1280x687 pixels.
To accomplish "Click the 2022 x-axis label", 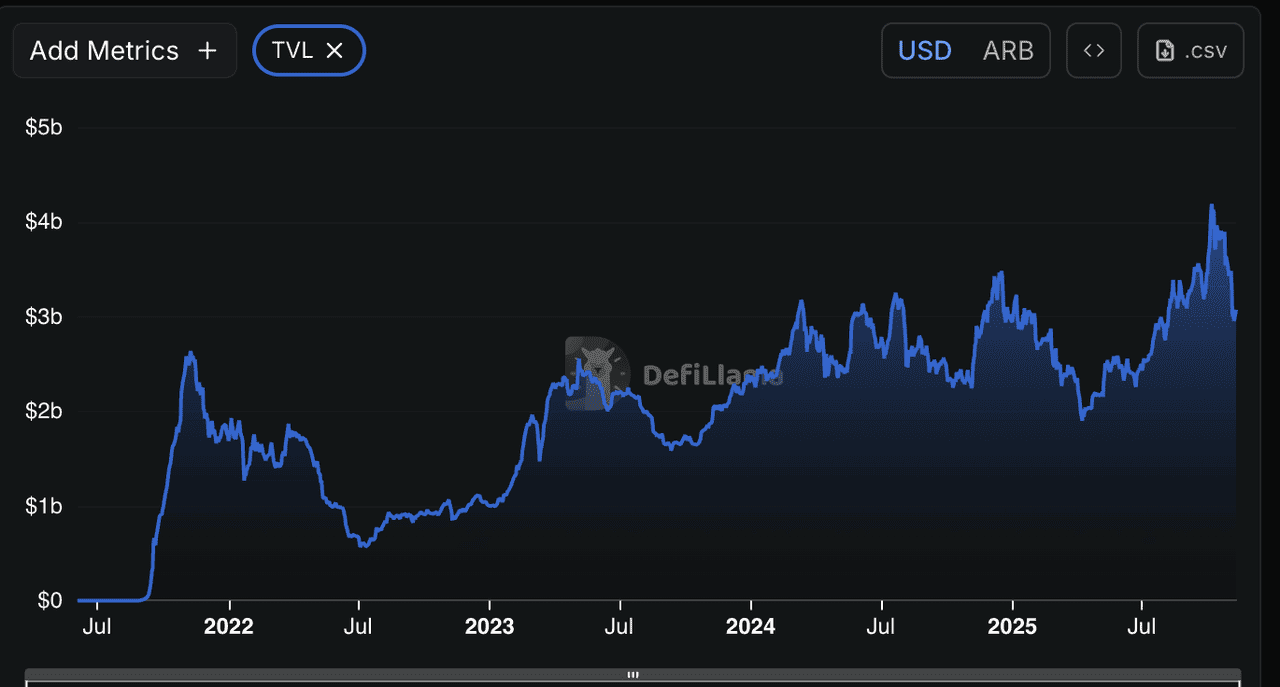I will pyautogui.click(x=229, y=627).
